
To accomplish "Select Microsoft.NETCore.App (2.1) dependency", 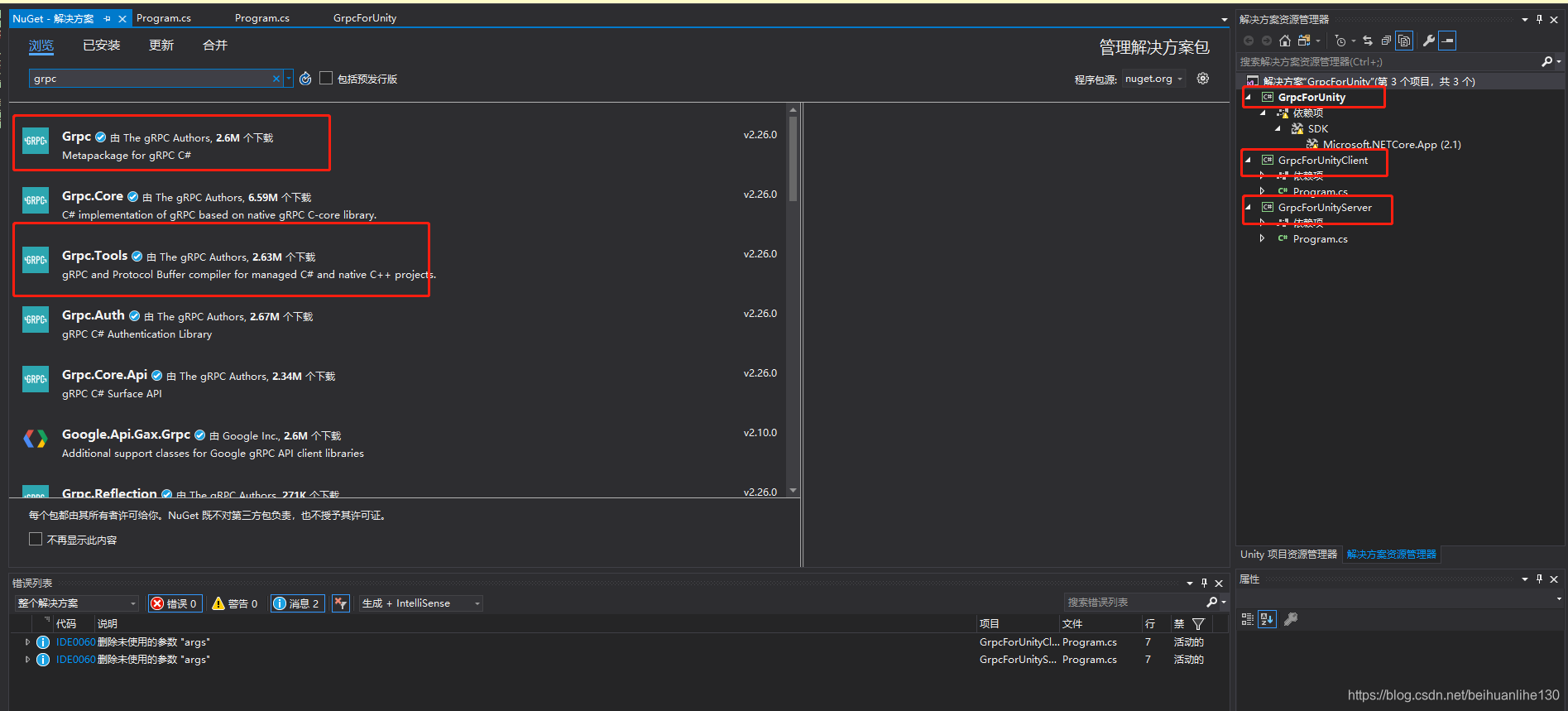I will 1392,144.
